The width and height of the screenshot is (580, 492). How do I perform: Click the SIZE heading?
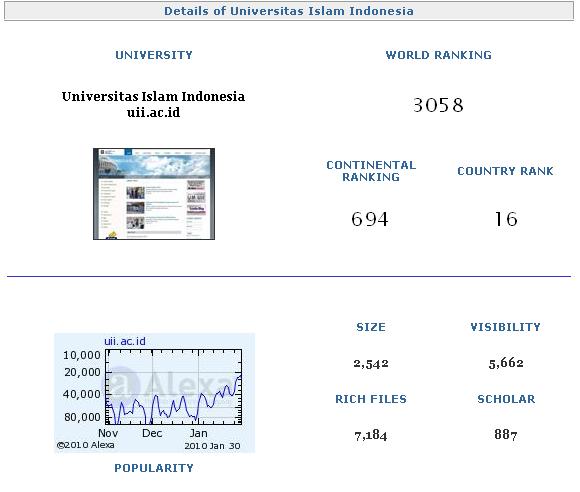[371, 327]
